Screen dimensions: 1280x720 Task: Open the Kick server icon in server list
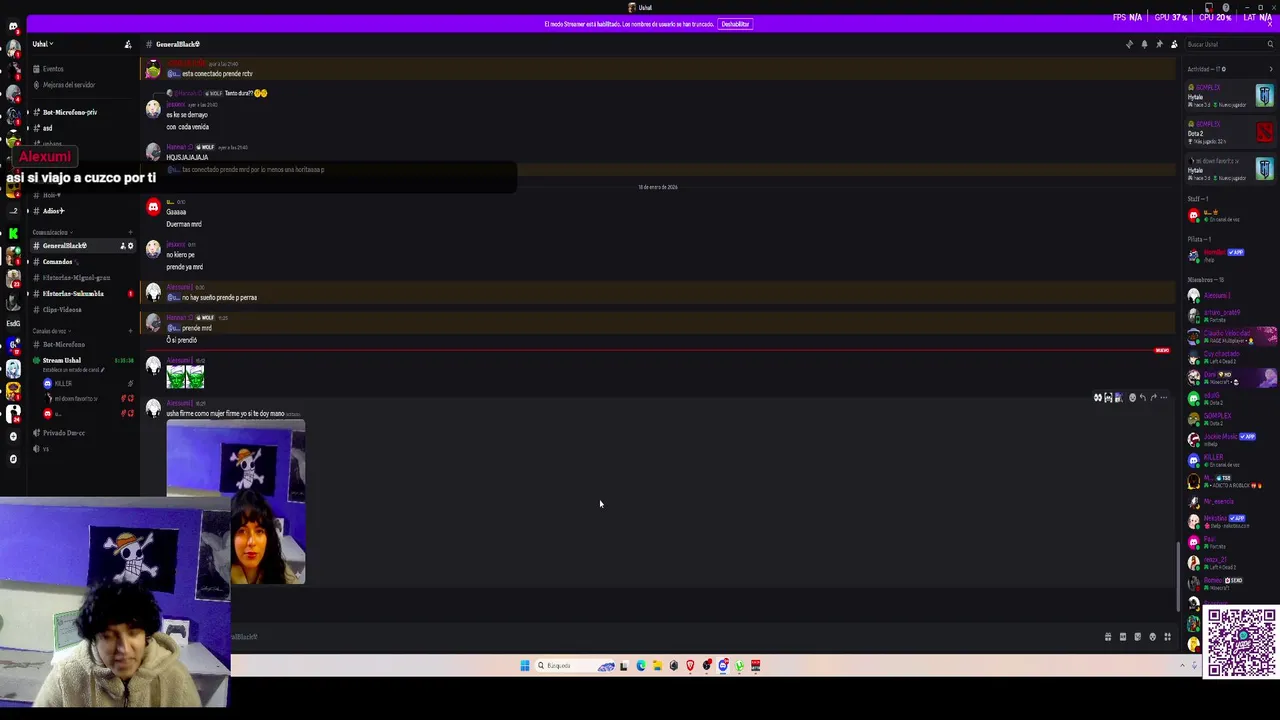[x=13, y=232]
